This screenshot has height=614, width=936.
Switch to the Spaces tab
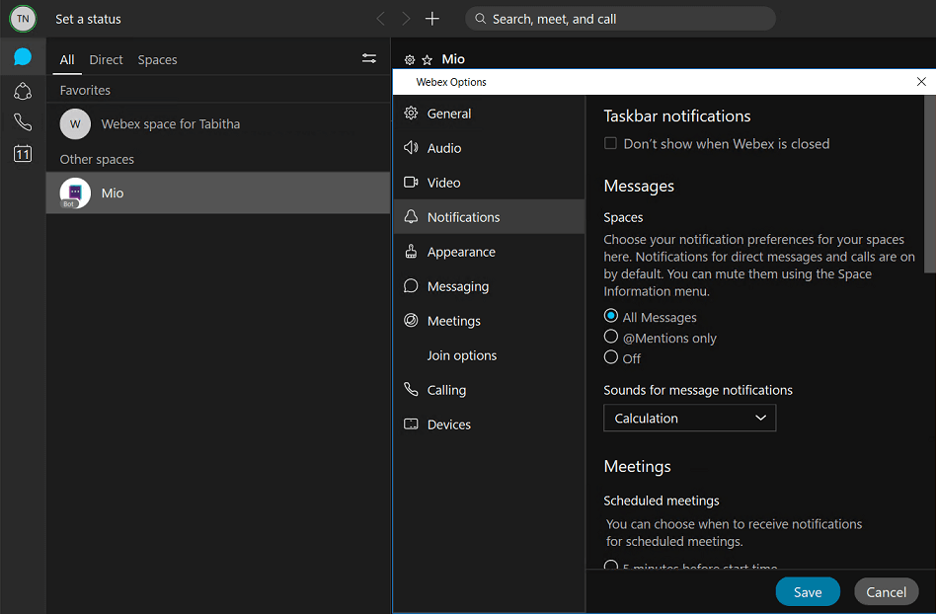pos(157,59)
